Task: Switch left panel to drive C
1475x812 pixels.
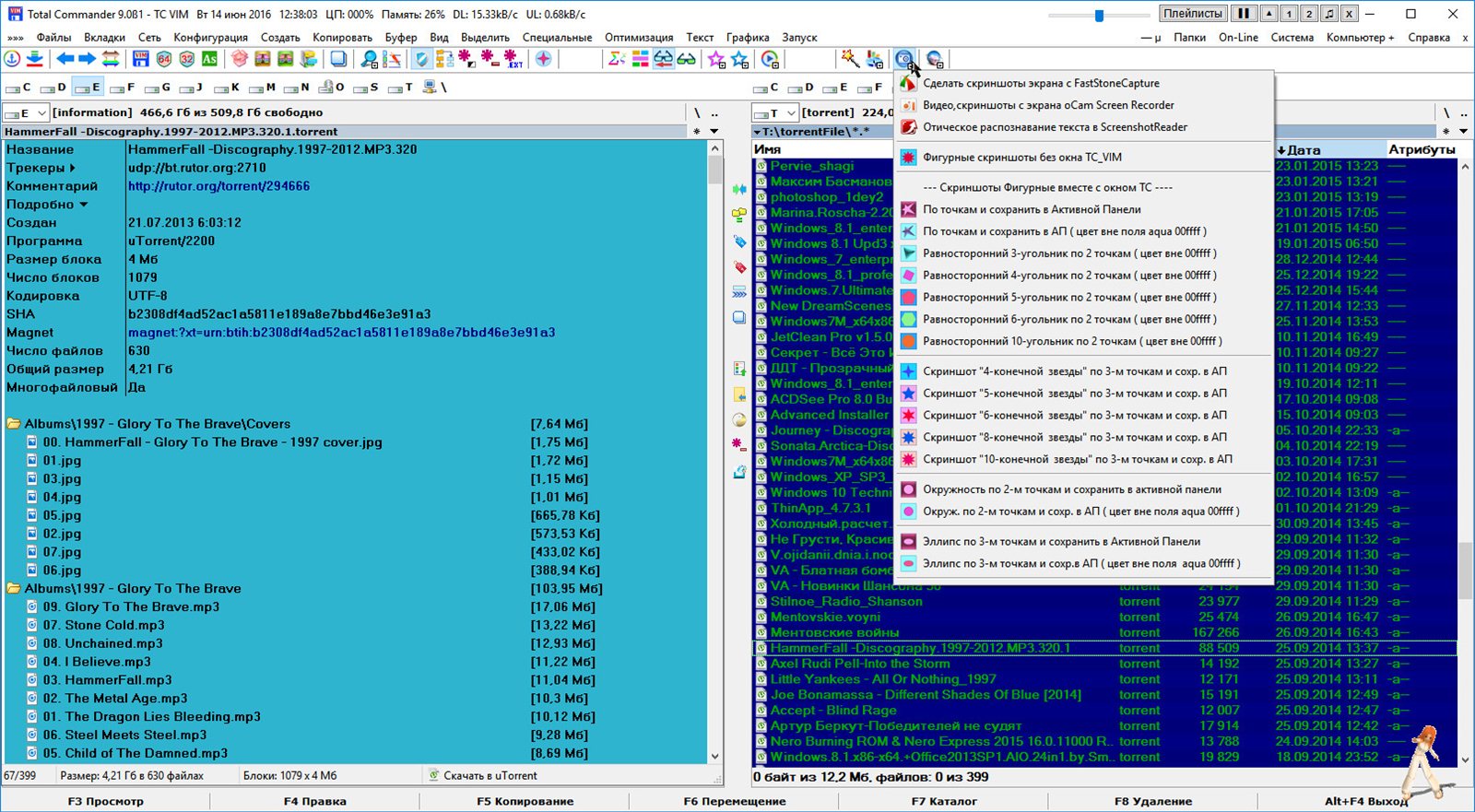Action: click(19, 88)
